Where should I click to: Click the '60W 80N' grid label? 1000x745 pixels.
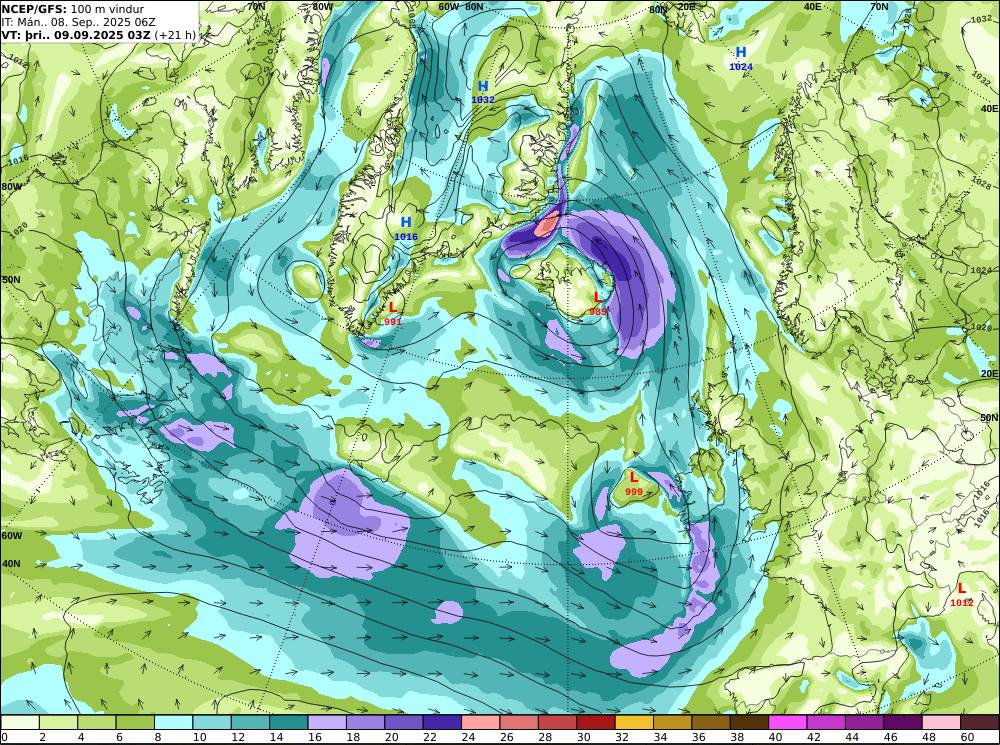461,7
